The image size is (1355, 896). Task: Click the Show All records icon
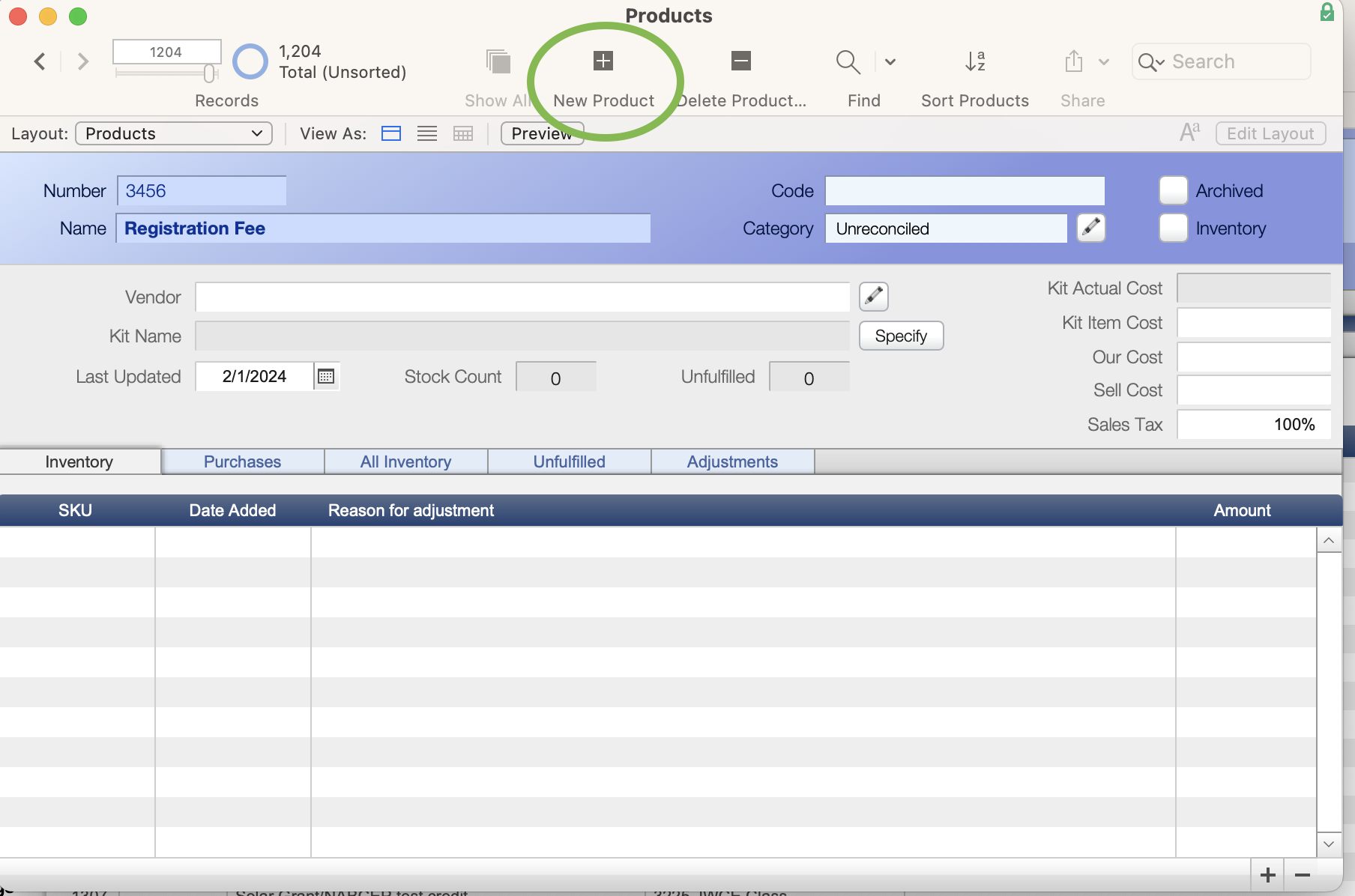click(498, 61)
